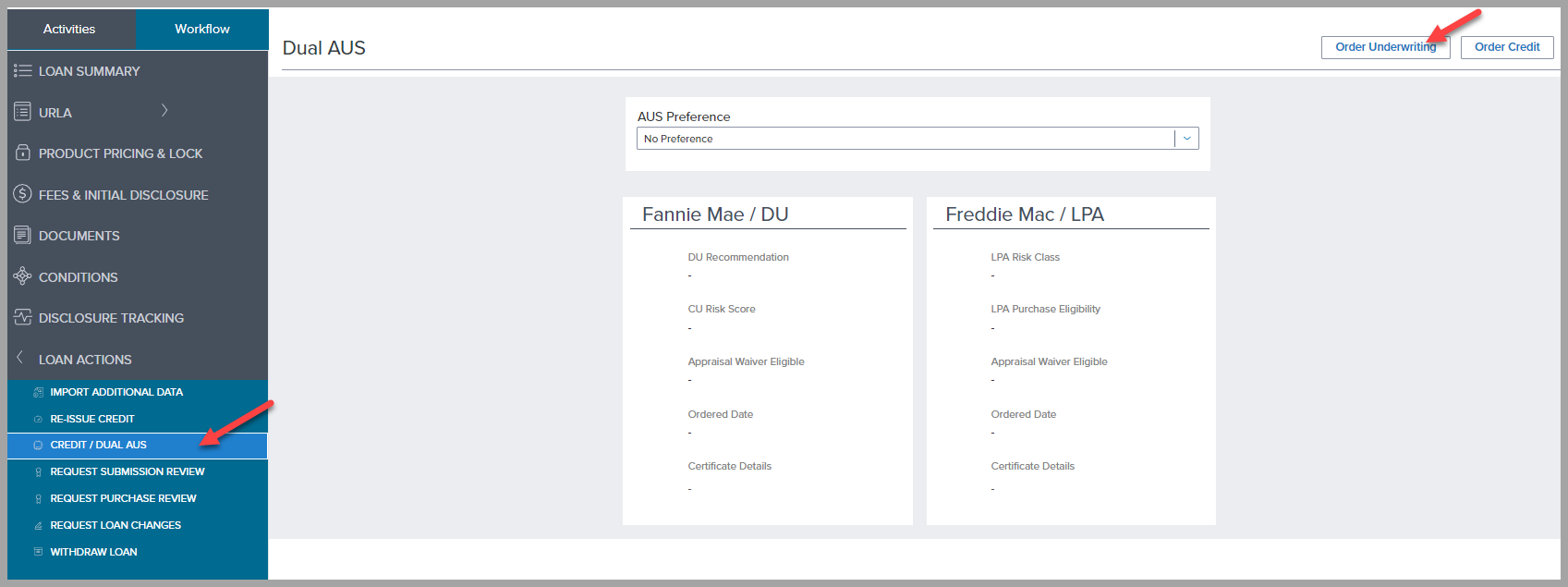The image size is (1568, 587).
Task: Click the Fees & Initial Disclosure dollar icon
Action: click(x=22, y=194)
